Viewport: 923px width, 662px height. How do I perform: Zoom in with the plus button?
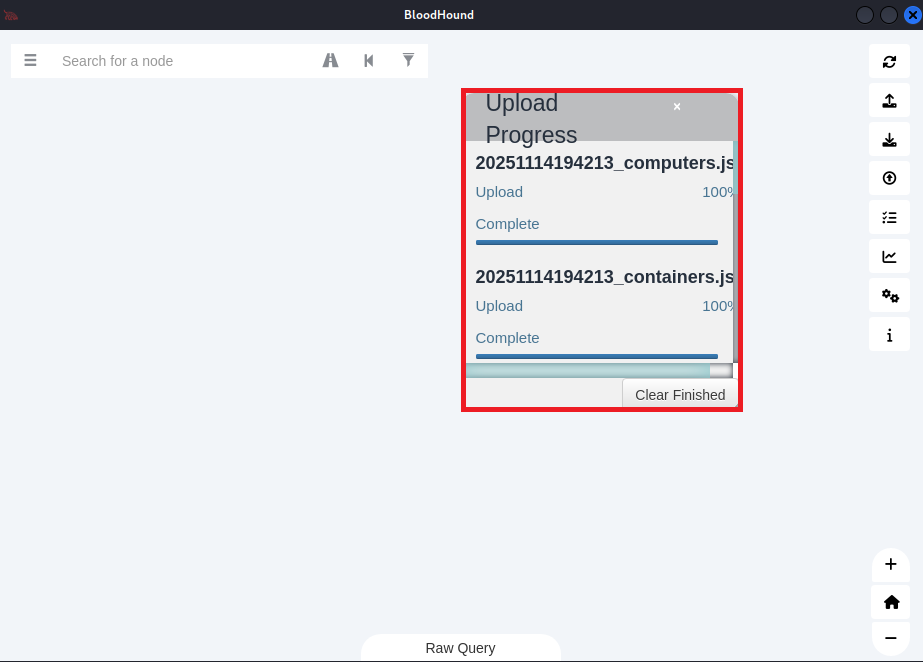pos(891,564)
